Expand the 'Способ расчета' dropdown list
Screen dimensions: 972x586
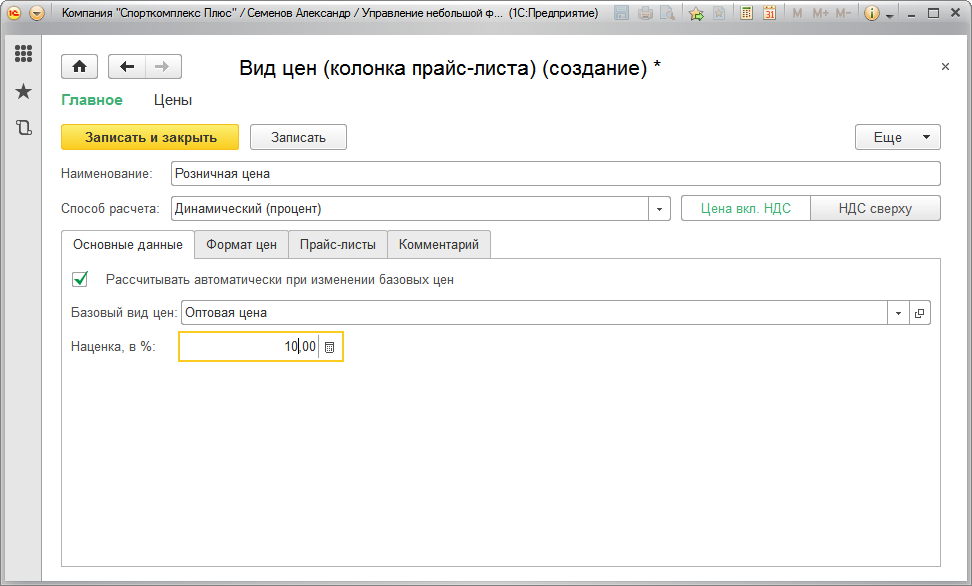click(x=659, y=209)
